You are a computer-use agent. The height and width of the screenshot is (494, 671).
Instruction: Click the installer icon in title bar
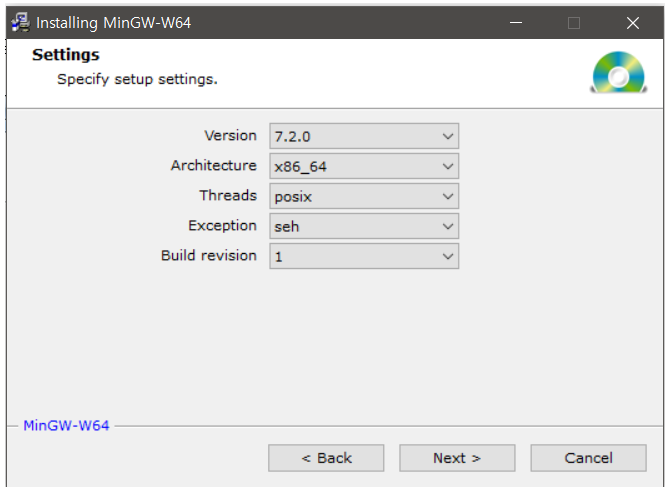coord(20,22)
